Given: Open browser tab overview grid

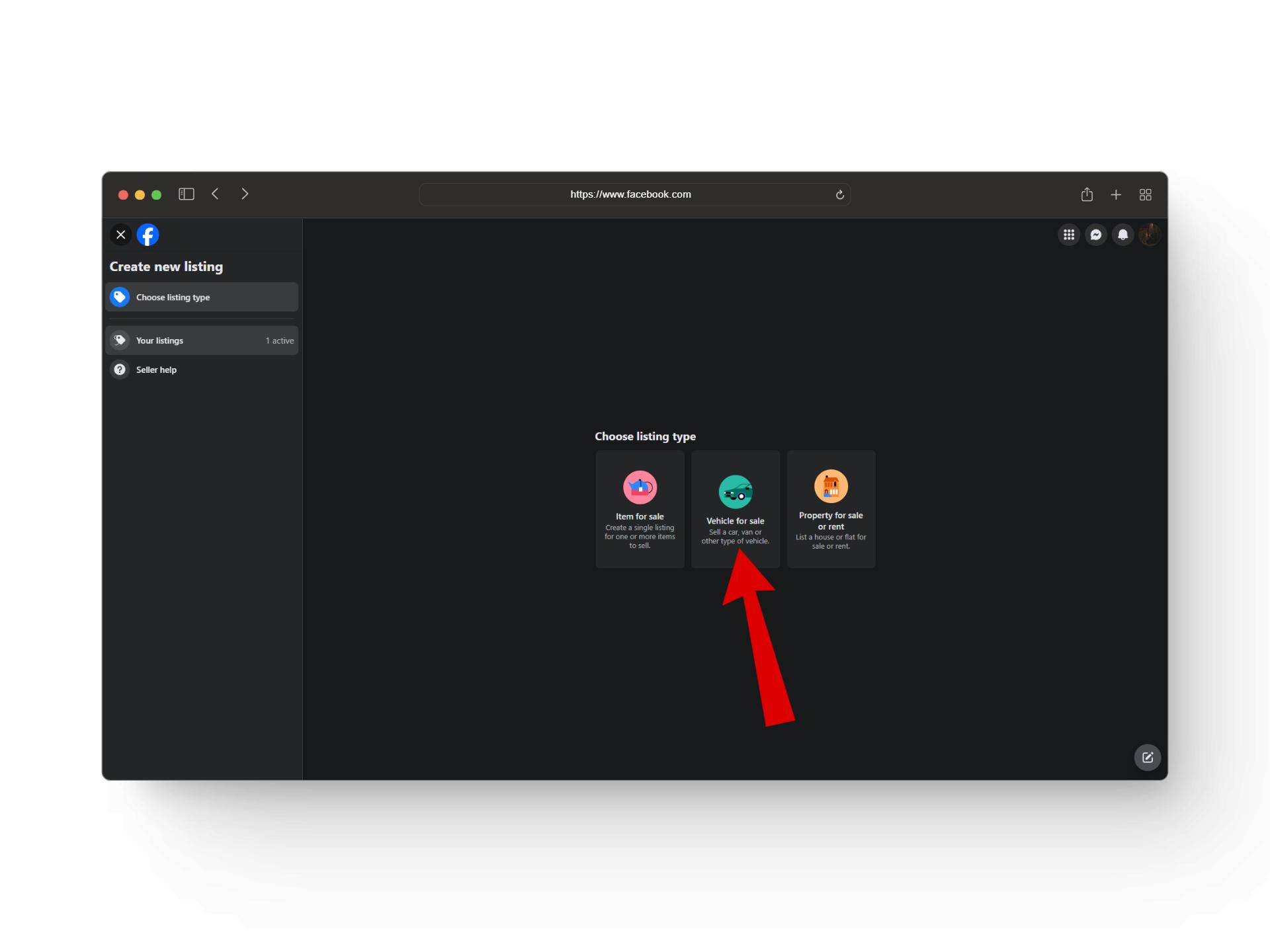Looking at the screenshot, I should (1147, 194).
